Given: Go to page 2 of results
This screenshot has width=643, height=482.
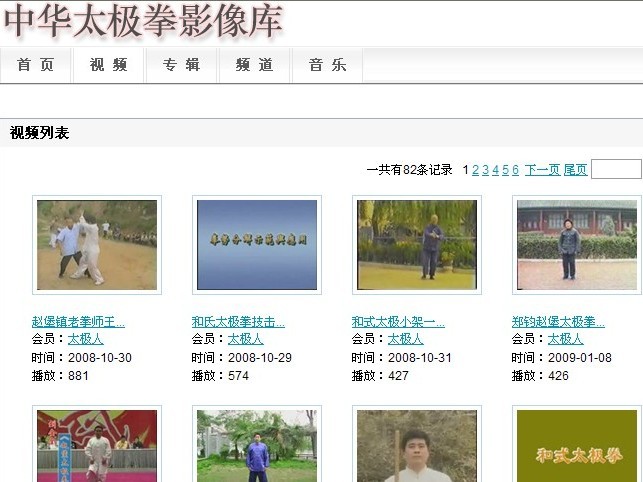Looking at the screenshot, I should coord(476,170).
